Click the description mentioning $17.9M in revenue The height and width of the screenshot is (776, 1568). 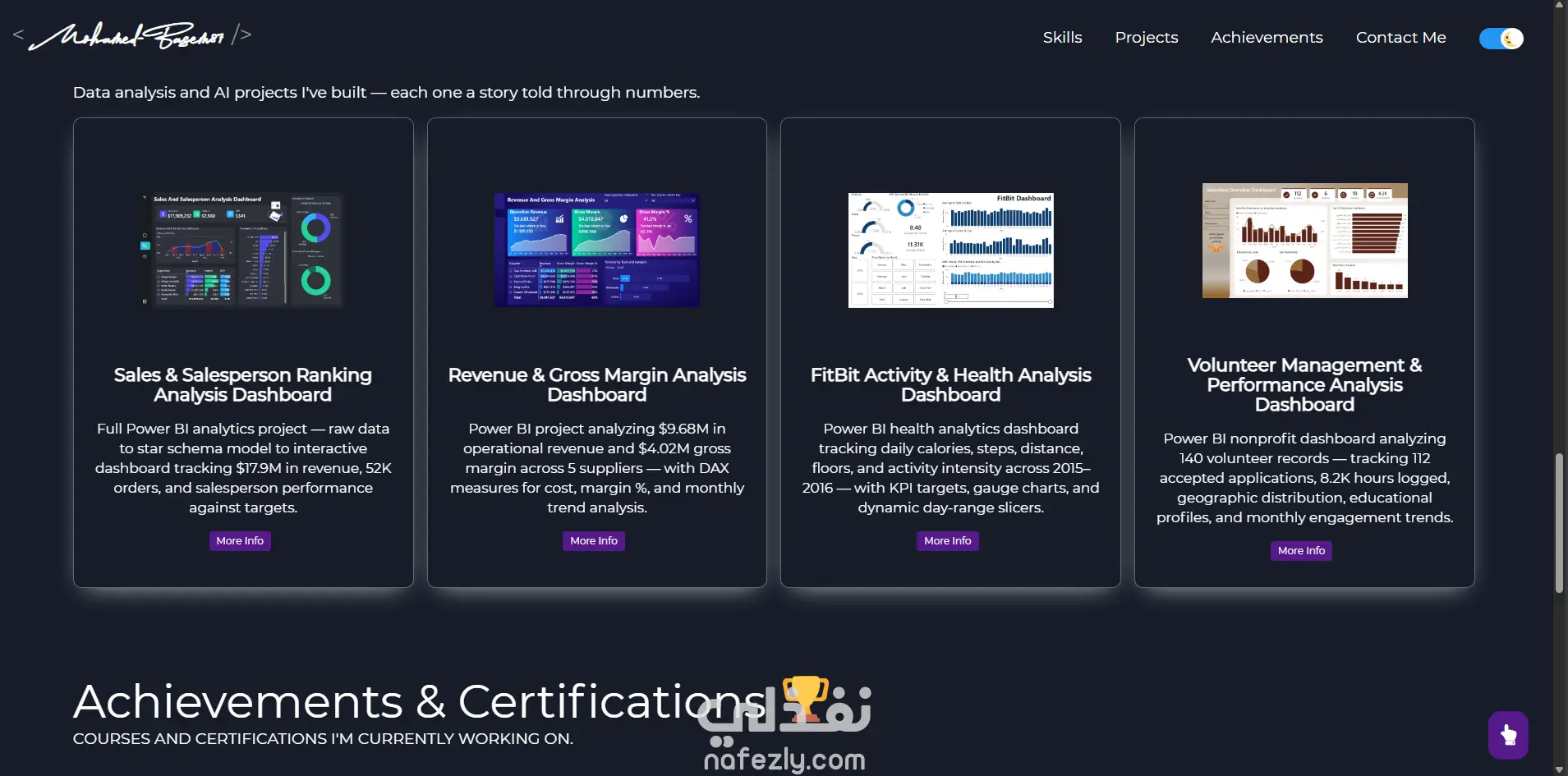[243, 468]
